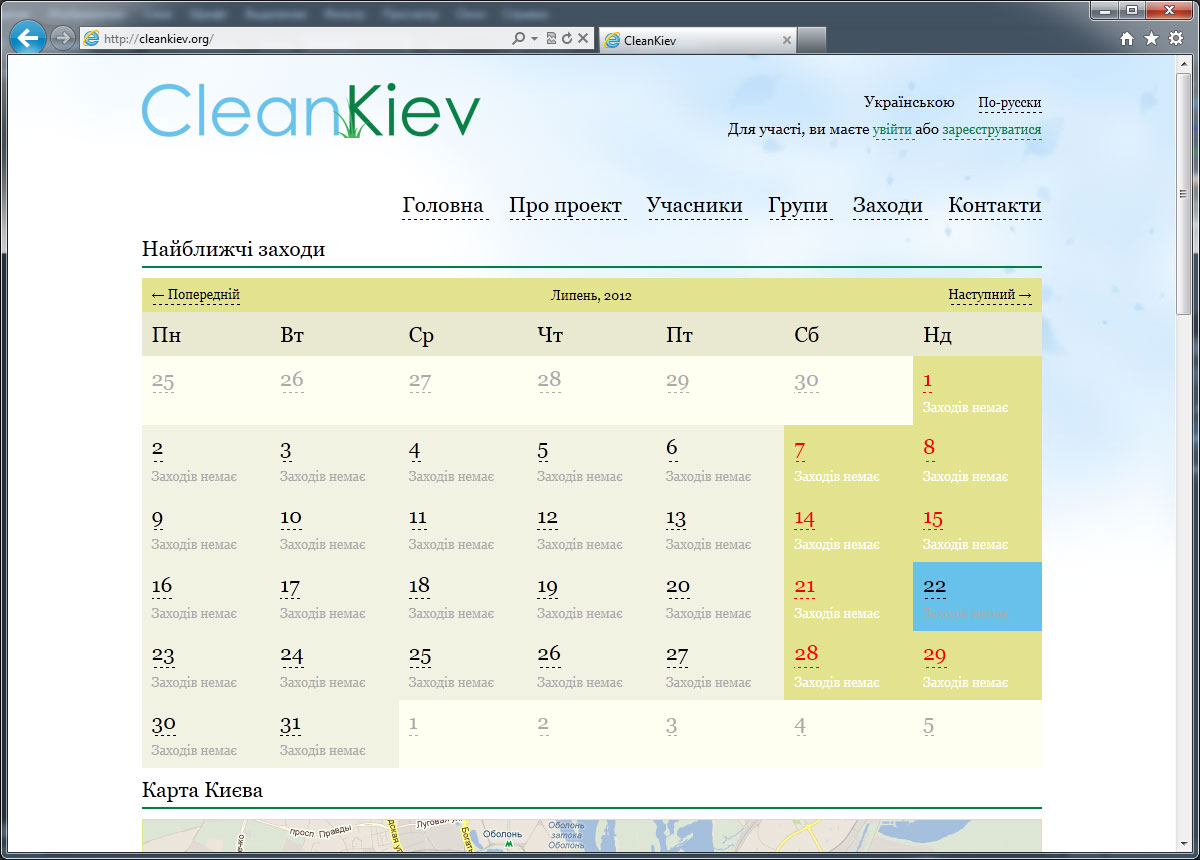Viewport: 1200px width, 860px height.
Task: Click the зареєструватися register link
Action: (992, 130)
